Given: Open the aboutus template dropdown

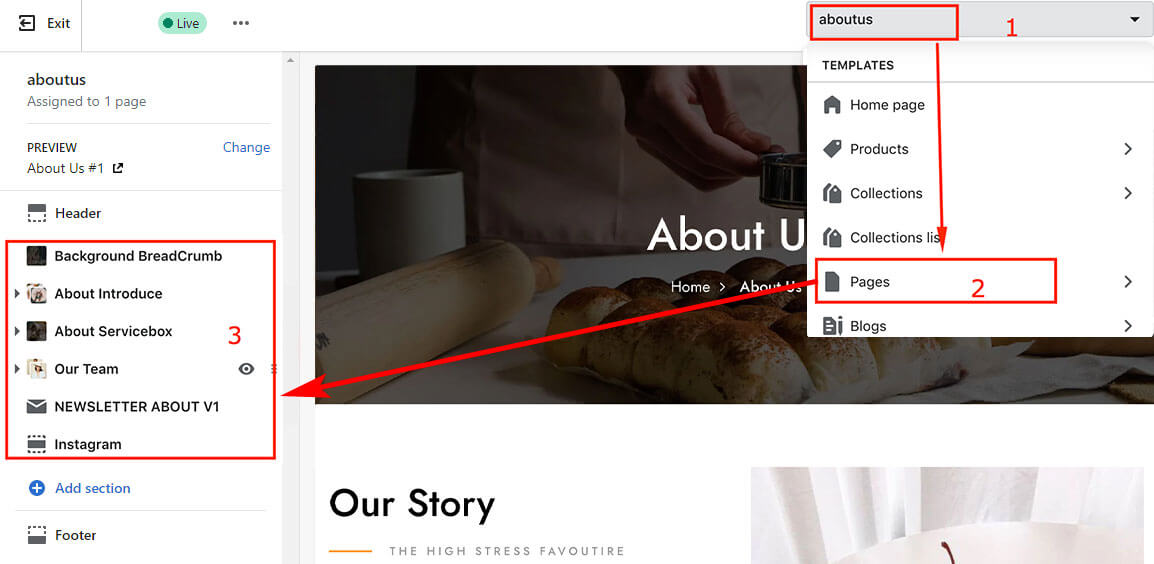Looking at the screenshot, I should coord(980,20).
